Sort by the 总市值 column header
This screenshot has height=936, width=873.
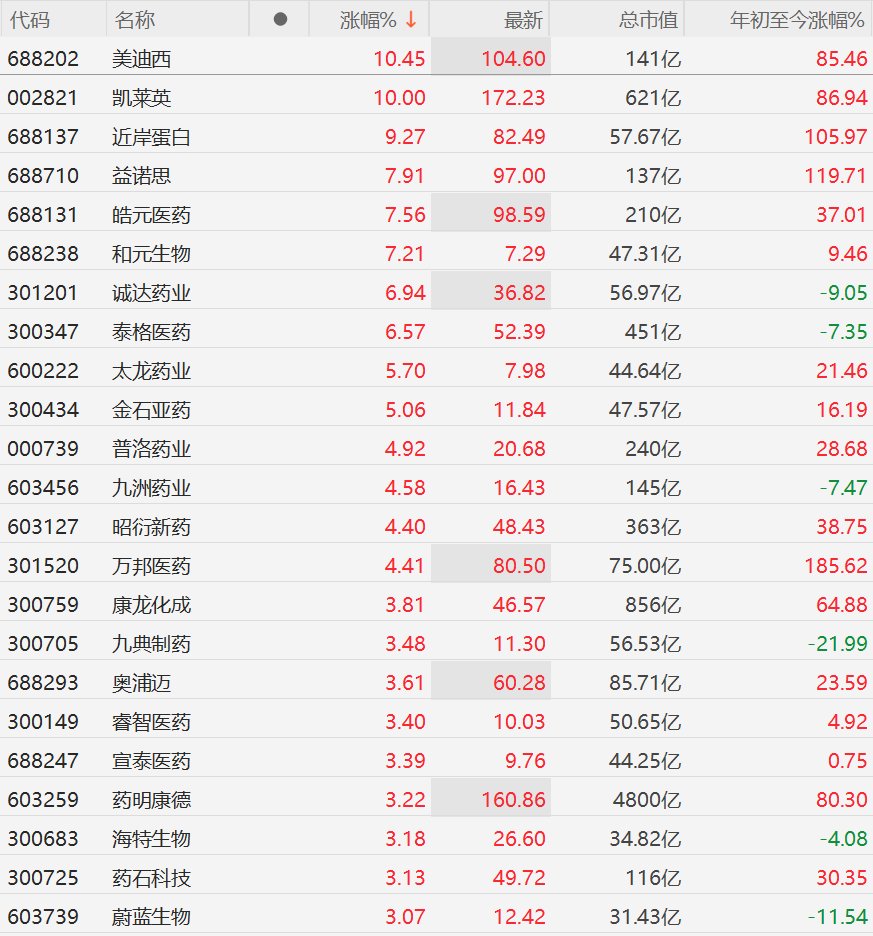point(648,20)
